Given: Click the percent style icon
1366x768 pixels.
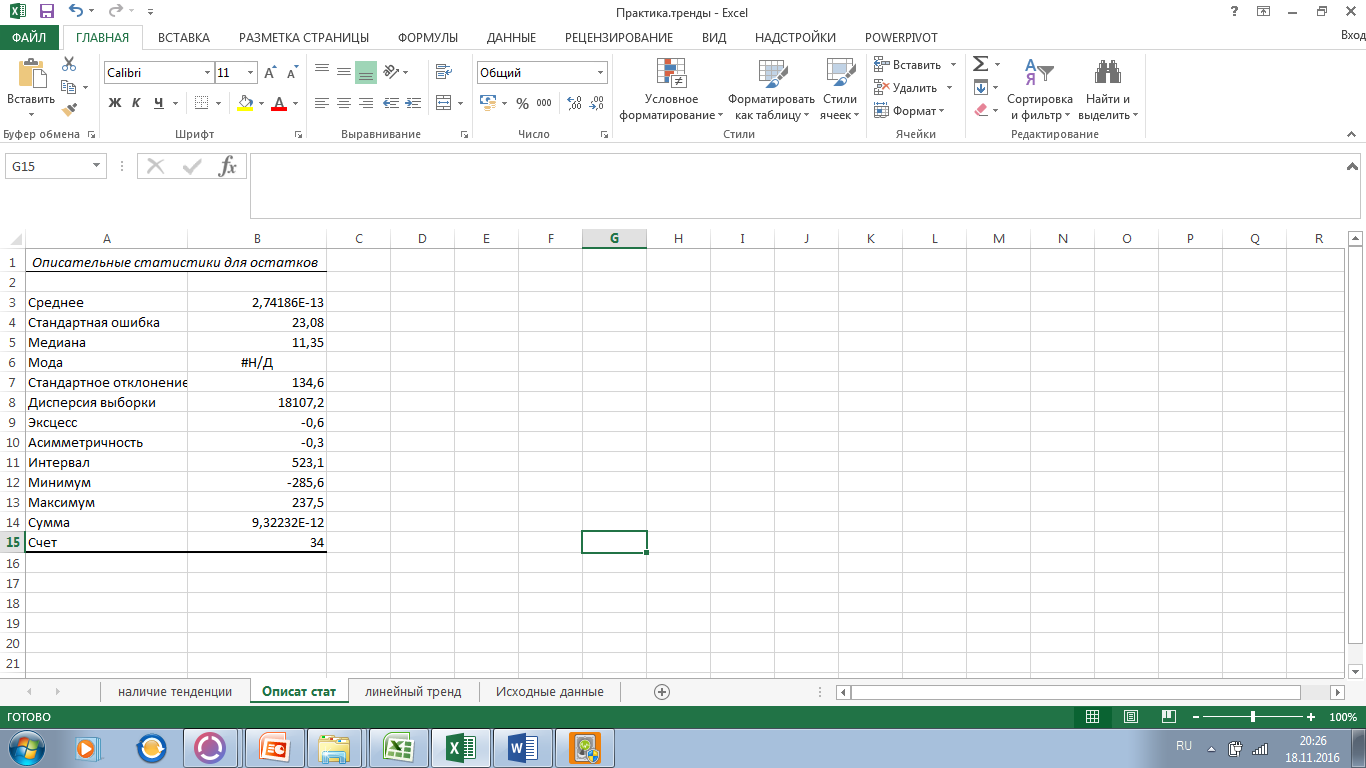Looking at the screenshot, I should [x=522, y=103].
